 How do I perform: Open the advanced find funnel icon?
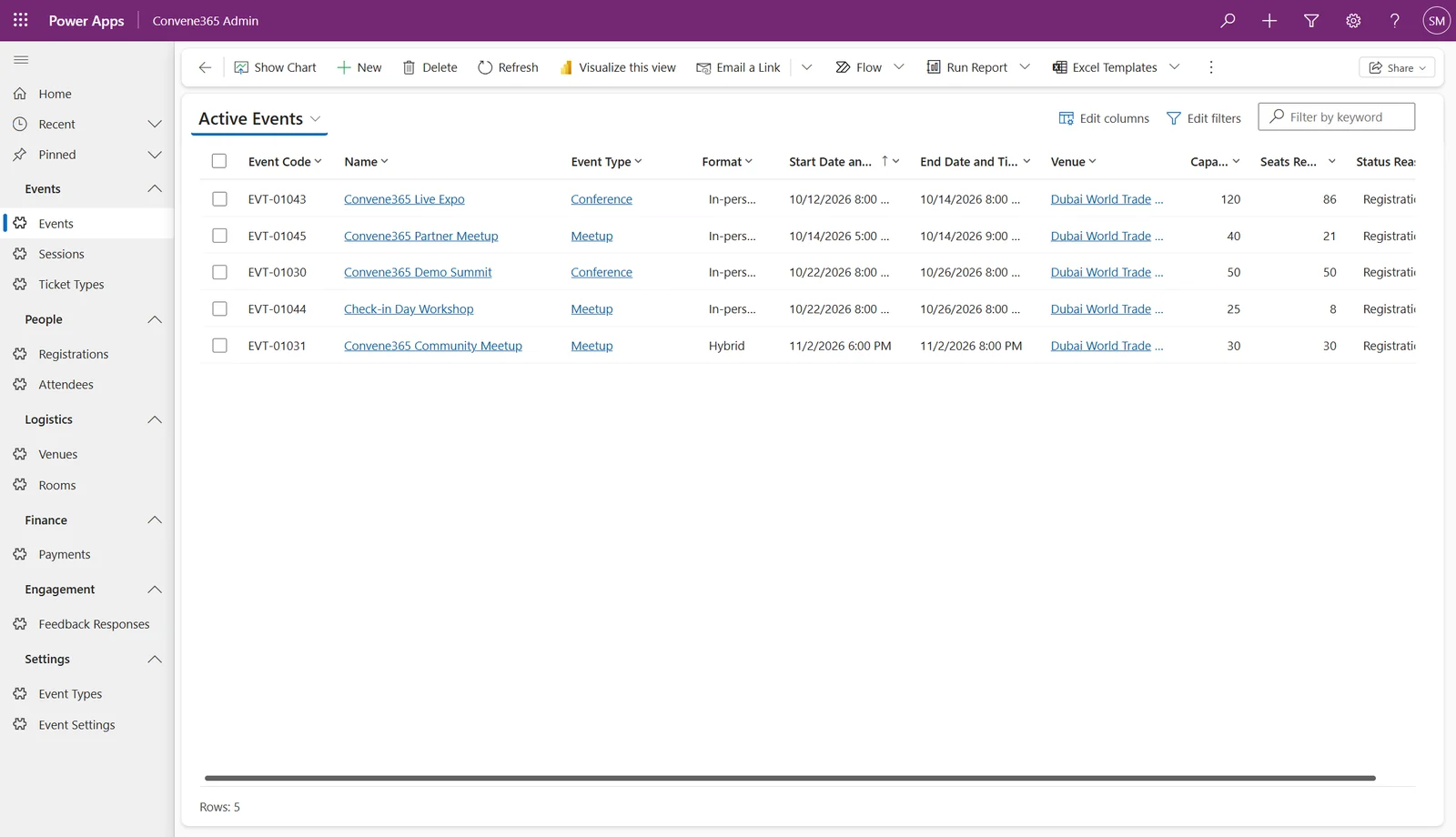(x=1311, y=20)
